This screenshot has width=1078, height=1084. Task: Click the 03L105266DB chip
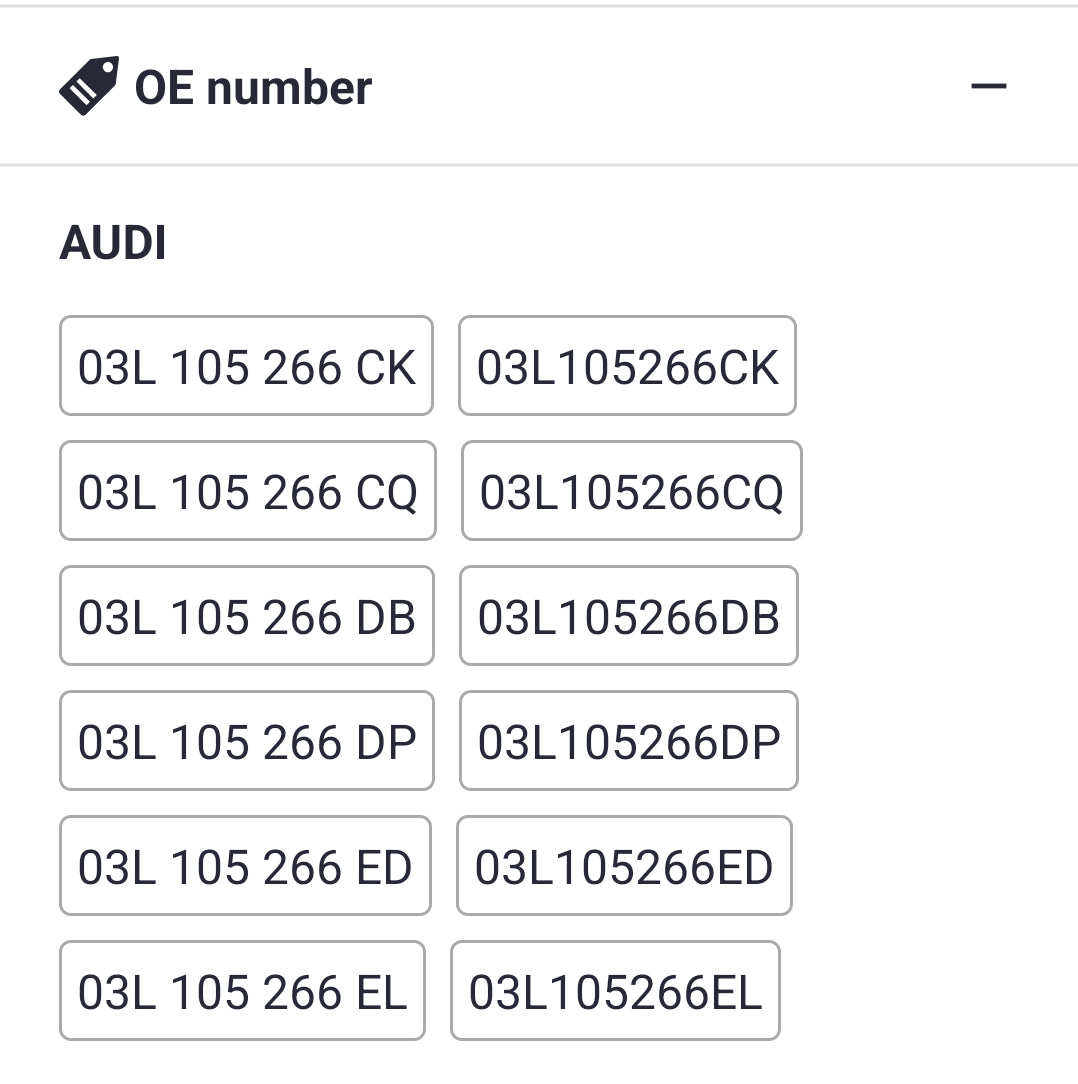click(x=628, y=616)
